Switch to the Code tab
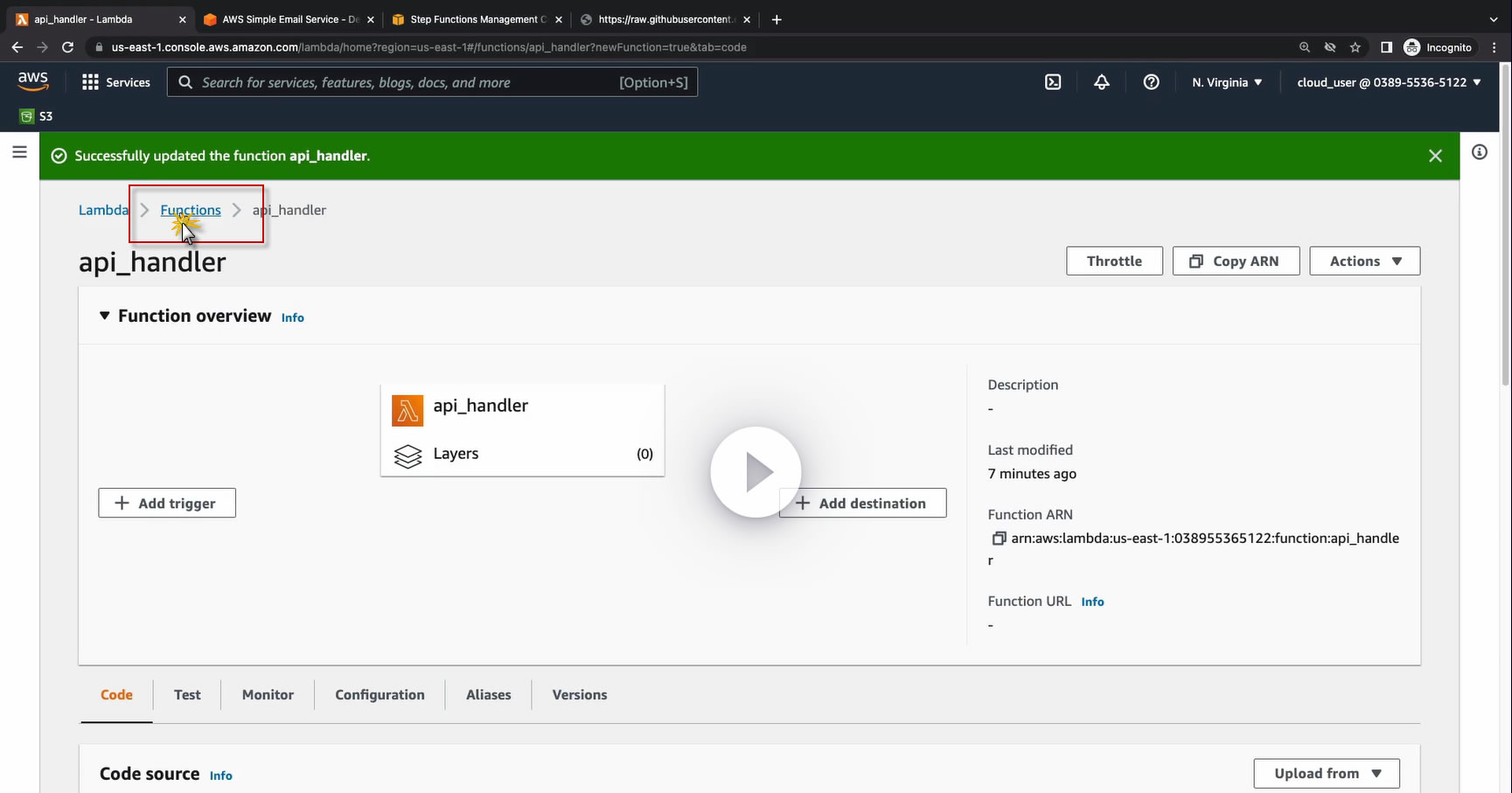Image resolution: width=1512 pixels, height=793 pixels. tap(116, 695)
